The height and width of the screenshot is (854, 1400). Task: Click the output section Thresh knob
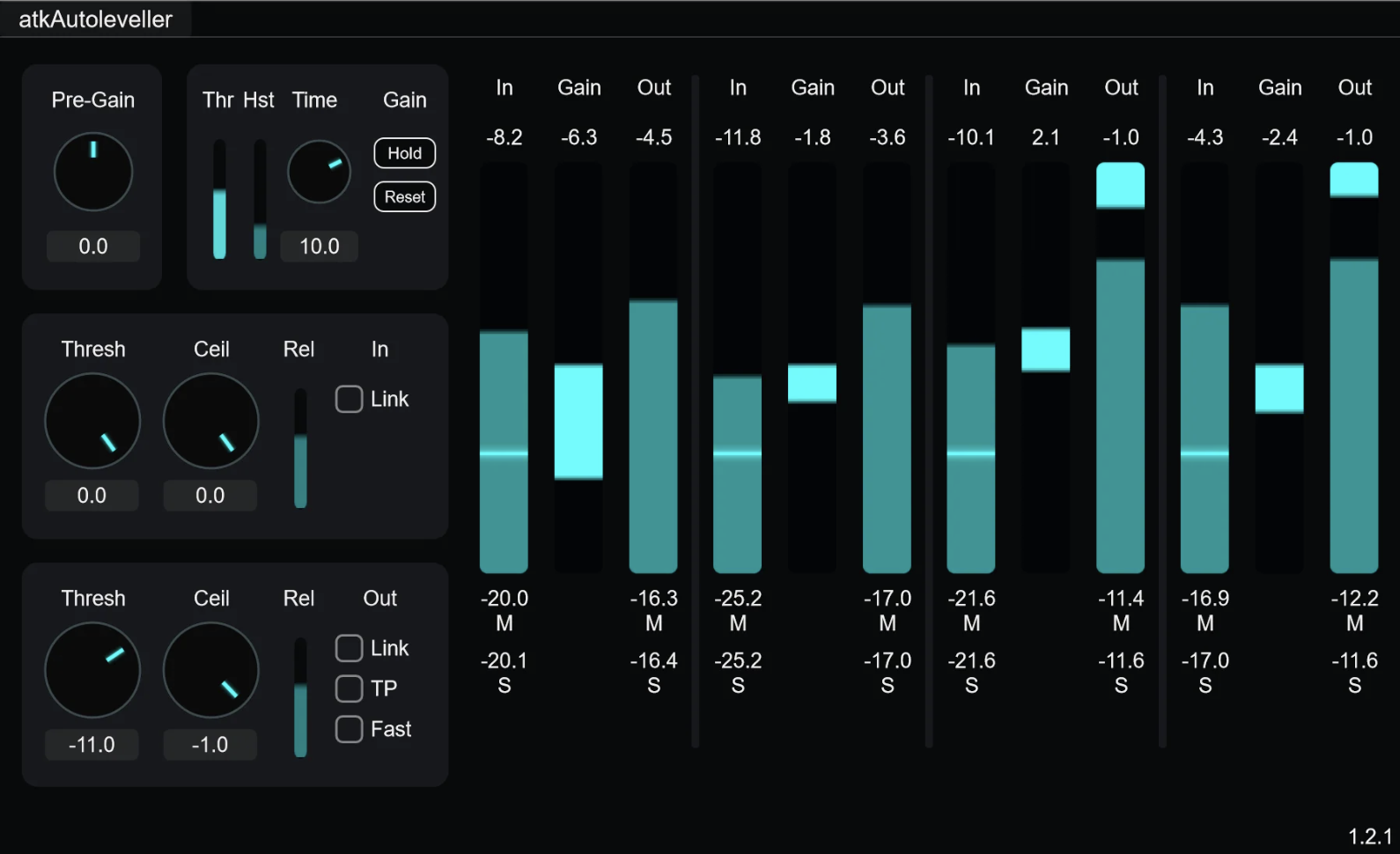click(x=92, y=670)
